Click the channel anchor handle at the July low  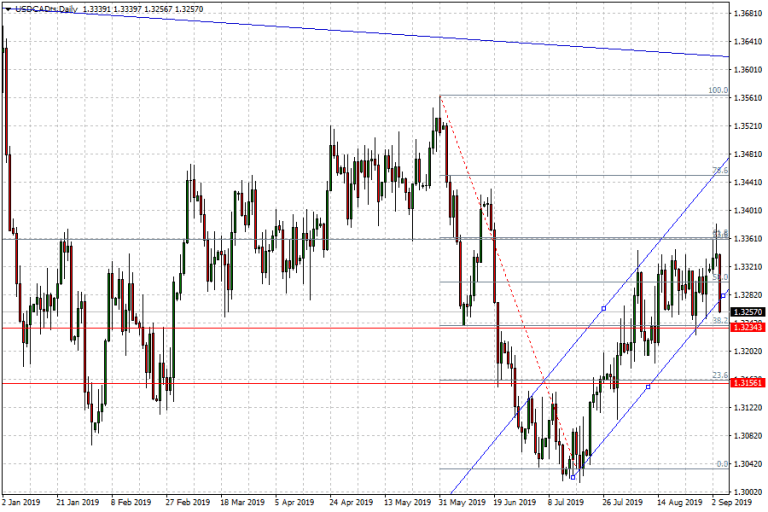(x=572, y=476)
